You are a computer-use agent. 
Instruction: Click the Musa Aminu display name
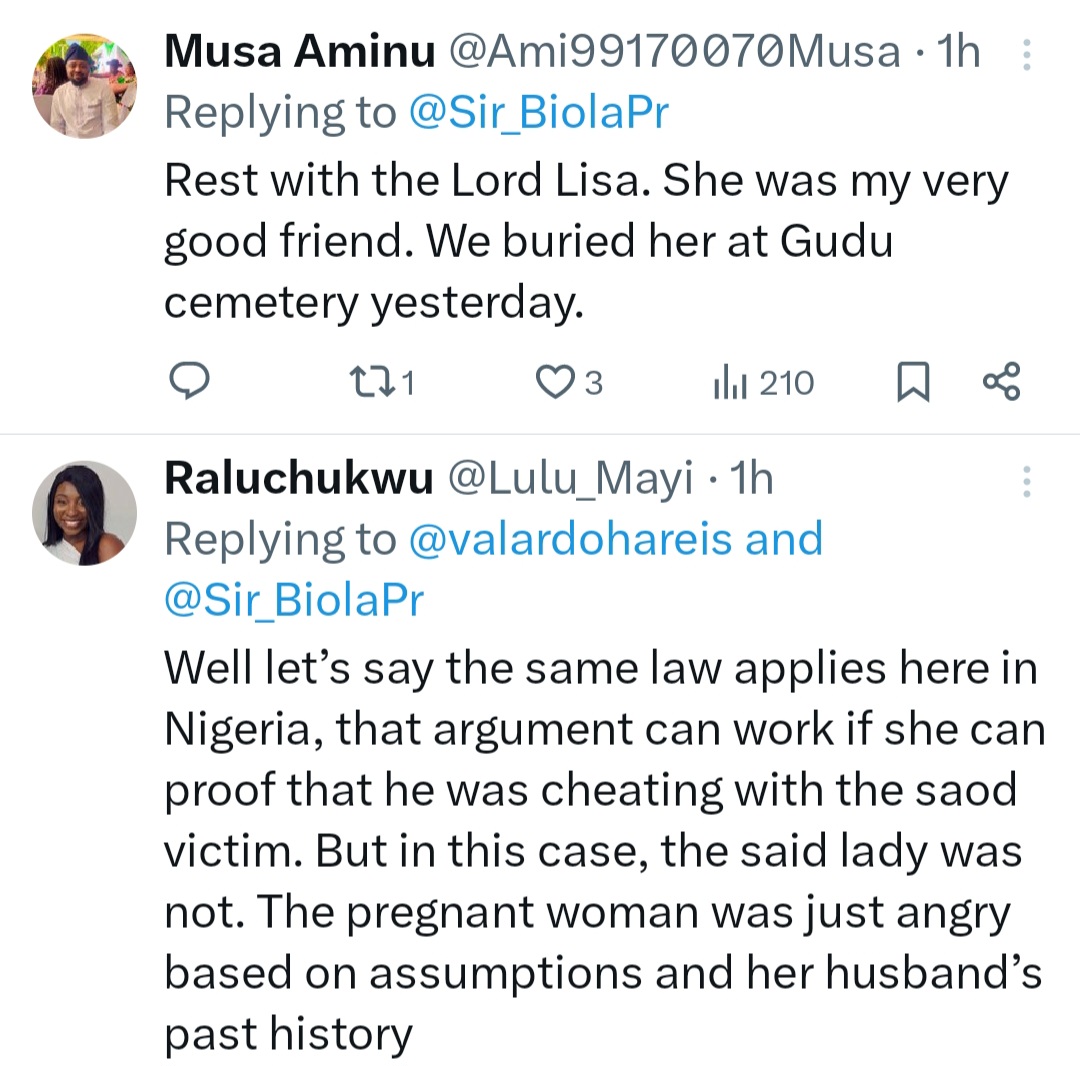(299, 53)
